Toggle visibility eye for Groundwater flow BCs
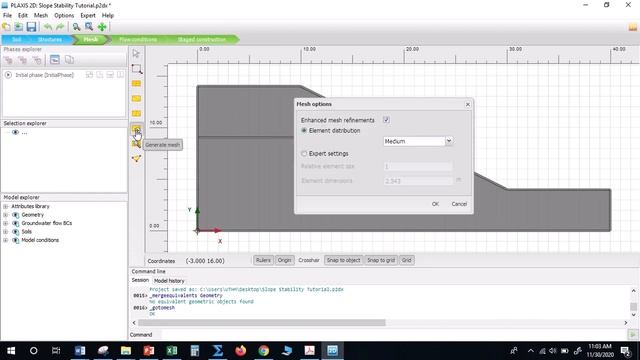The height and width of the screenshot is (360, 640). point(16,223)
